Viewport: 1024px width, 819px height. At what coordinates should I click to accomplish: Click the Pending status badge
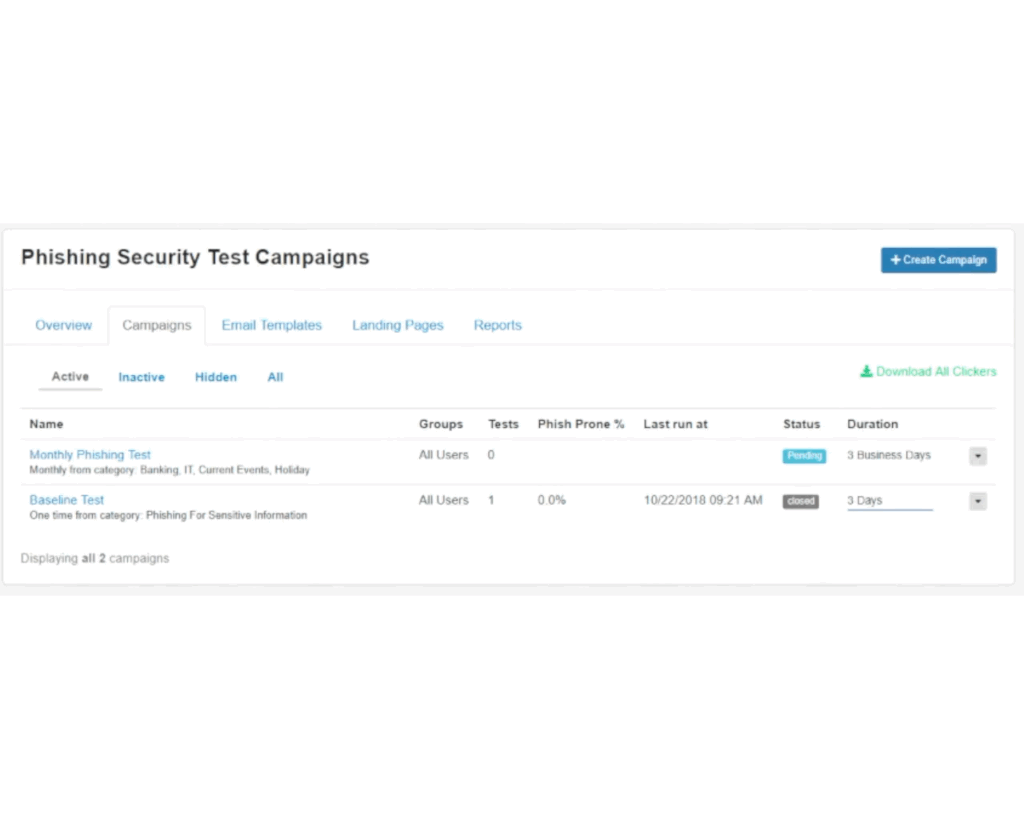tap(804, 456)
